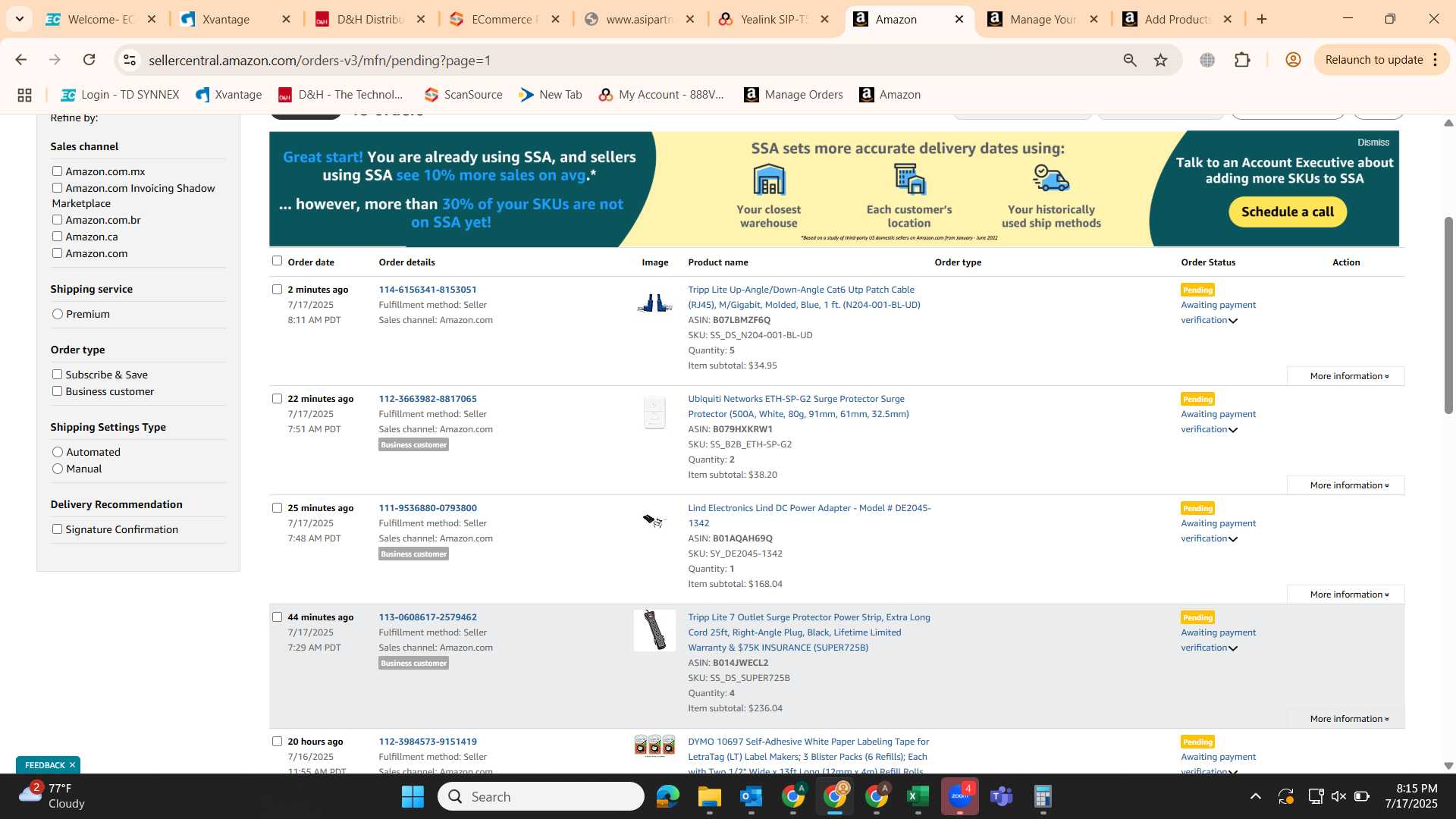The width and height of the screenshot is (1456, 819).
Task: Open the tab search dropdown arrow
Action: [20, 19]
